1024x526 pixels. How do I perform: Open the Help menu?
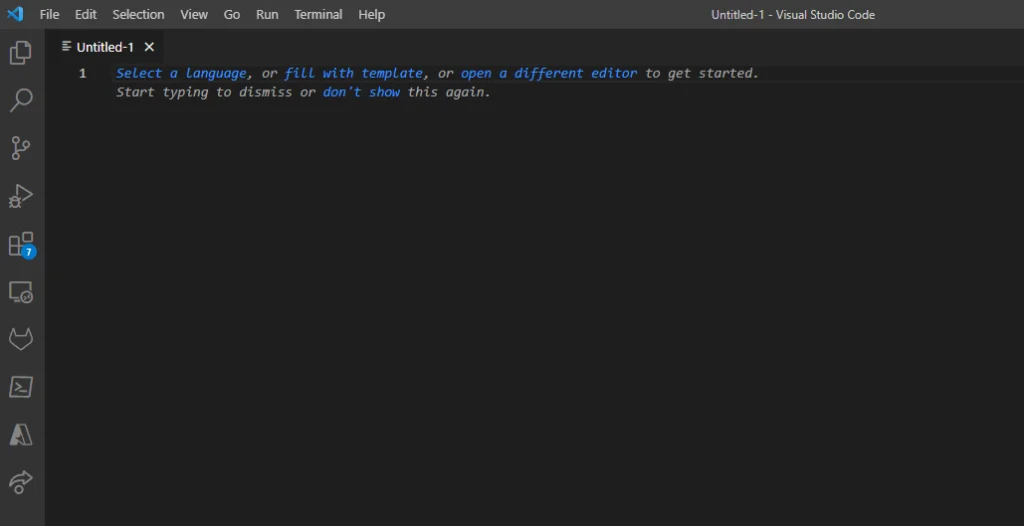click(372, 14)
